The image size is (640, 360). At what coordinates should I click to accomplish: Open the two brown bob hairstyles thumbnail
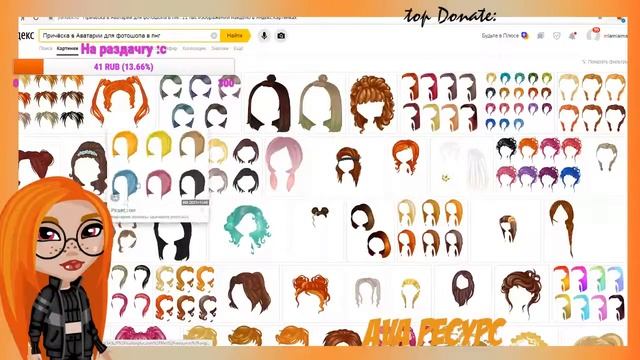click(371, 231)
